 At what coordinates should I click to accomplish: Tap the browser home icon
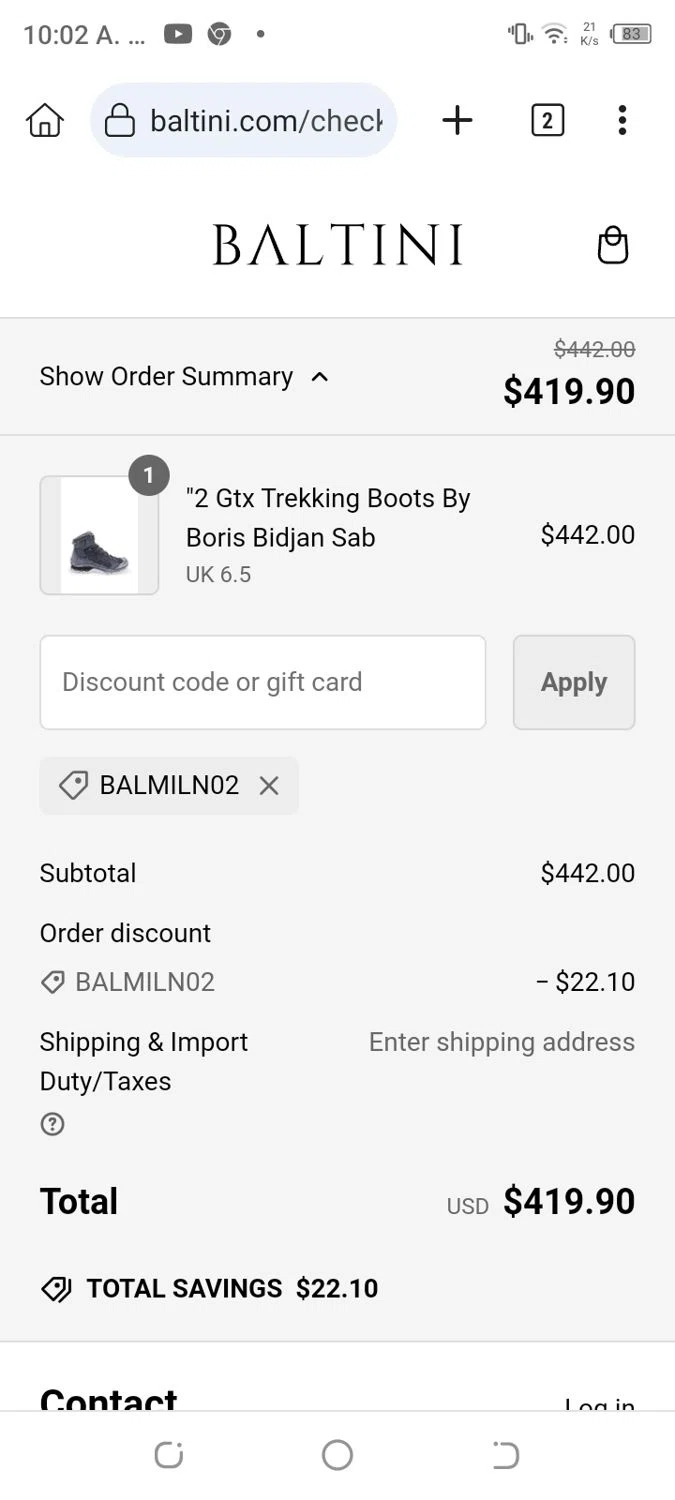click(x=44, y=121)
